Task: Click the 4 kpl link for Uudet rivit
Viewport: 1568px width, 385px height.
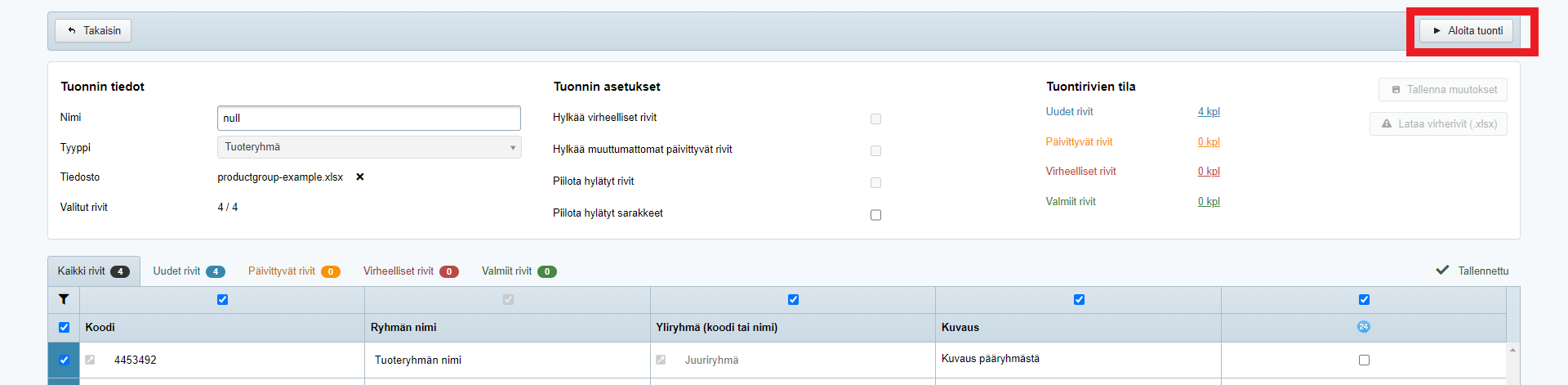Action: coord(1209,112)
